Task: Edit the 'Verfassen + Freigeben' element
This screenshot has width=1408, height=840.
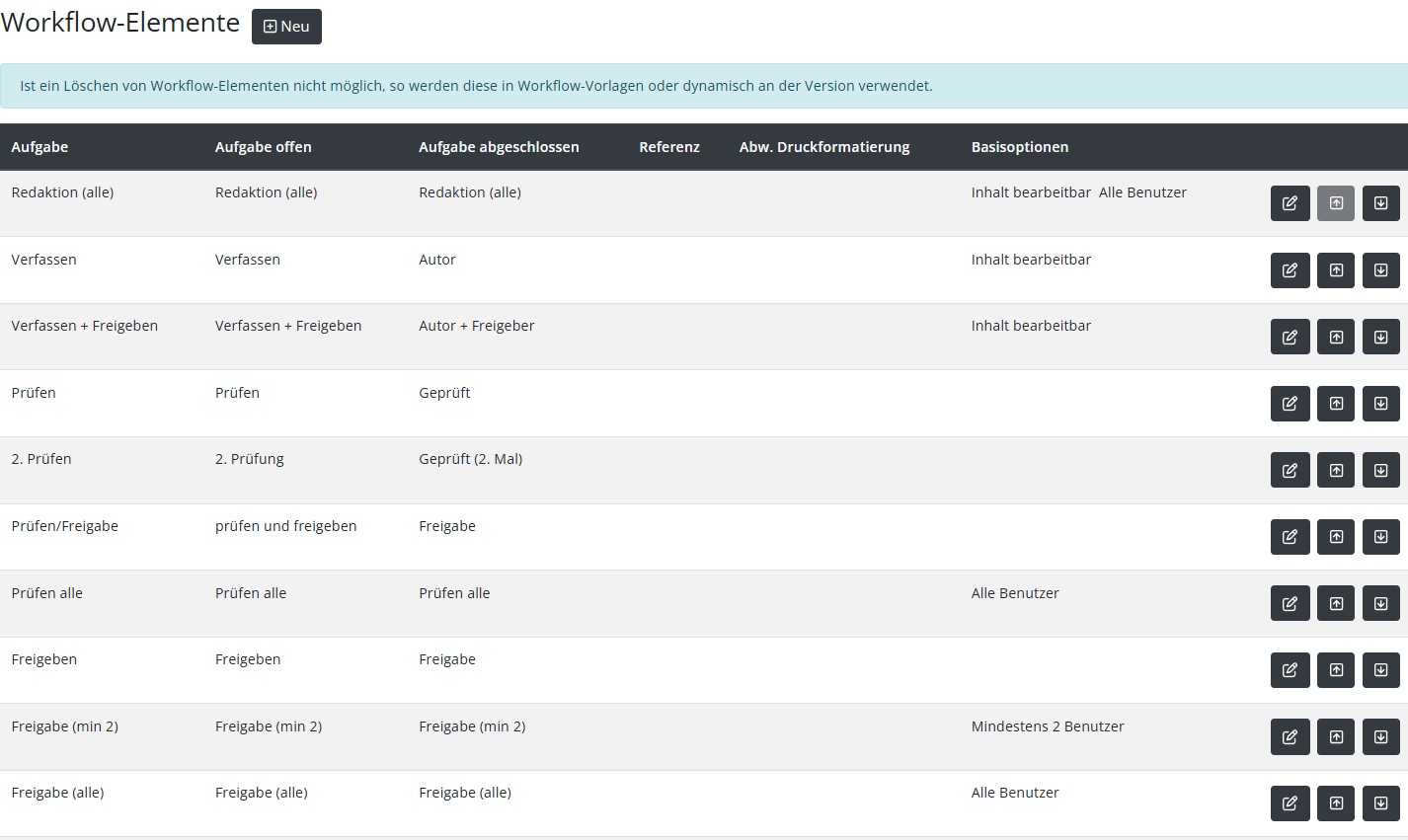Action: (1290, 337)
